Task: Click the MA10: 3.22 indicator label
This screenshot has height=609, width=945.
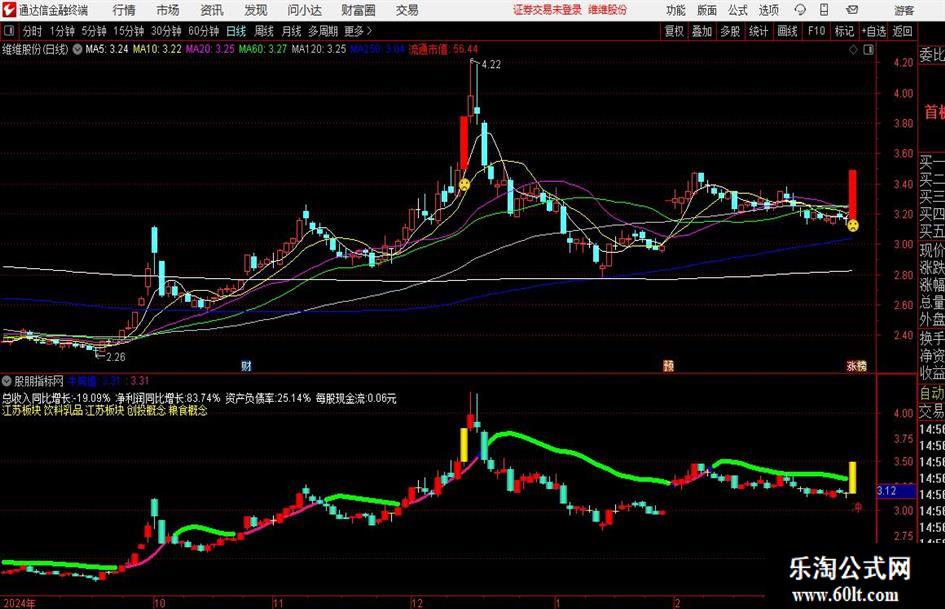Action: click(157, 49)
